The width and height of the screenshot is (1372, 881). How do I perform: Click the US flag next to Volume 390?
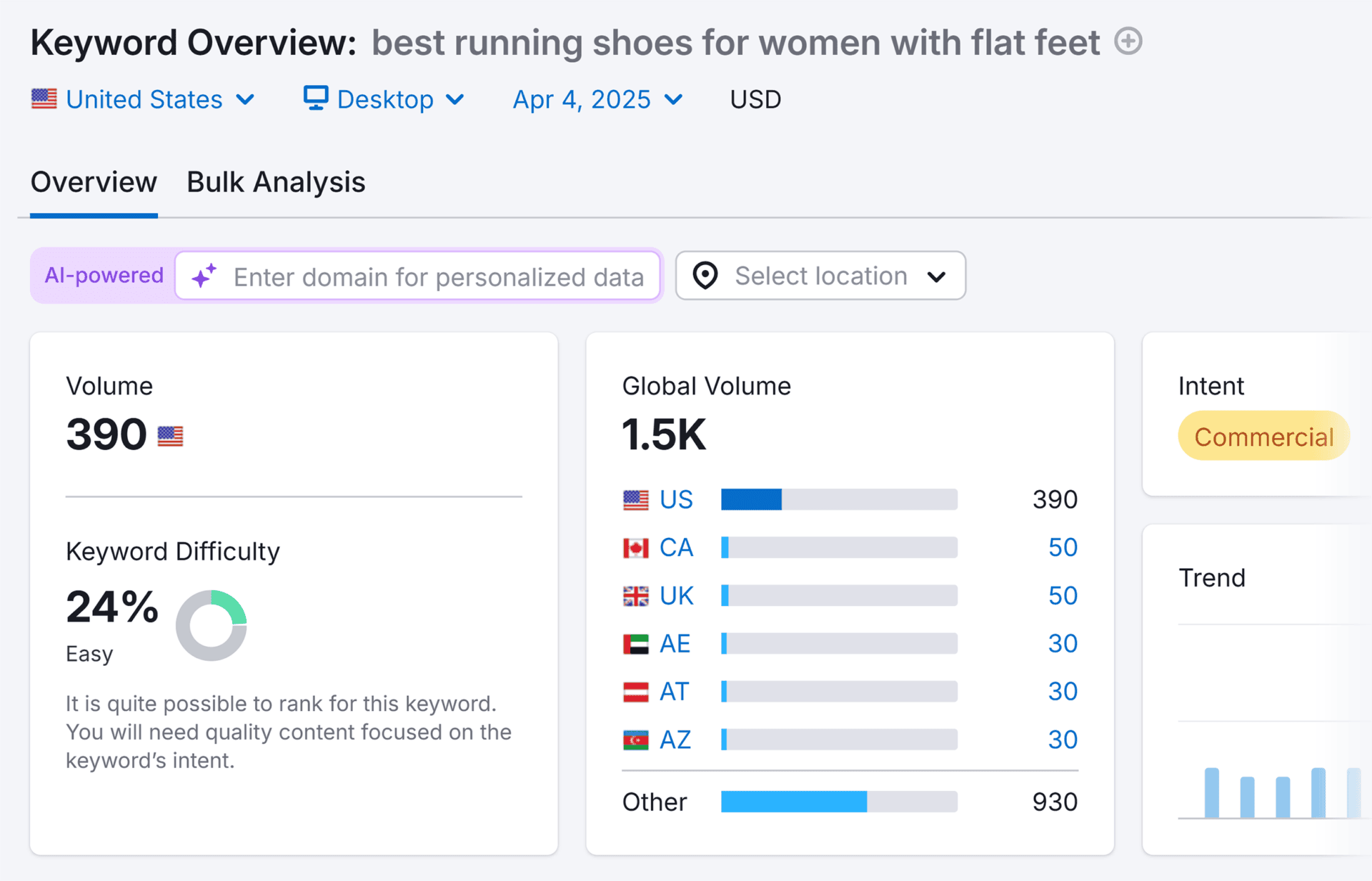(x=170, y=434)
